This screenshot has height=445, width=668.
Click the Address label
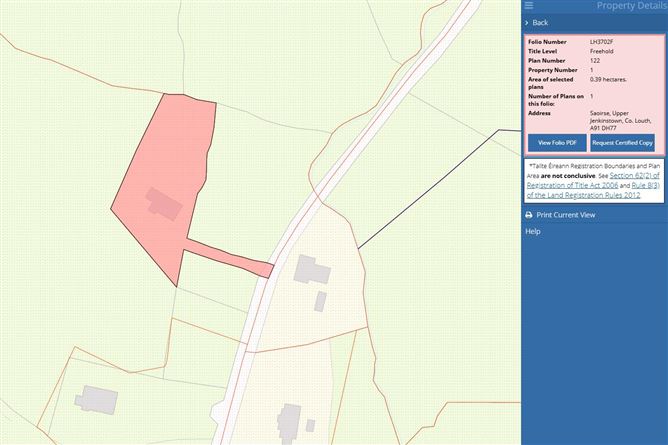coord(539,113)
